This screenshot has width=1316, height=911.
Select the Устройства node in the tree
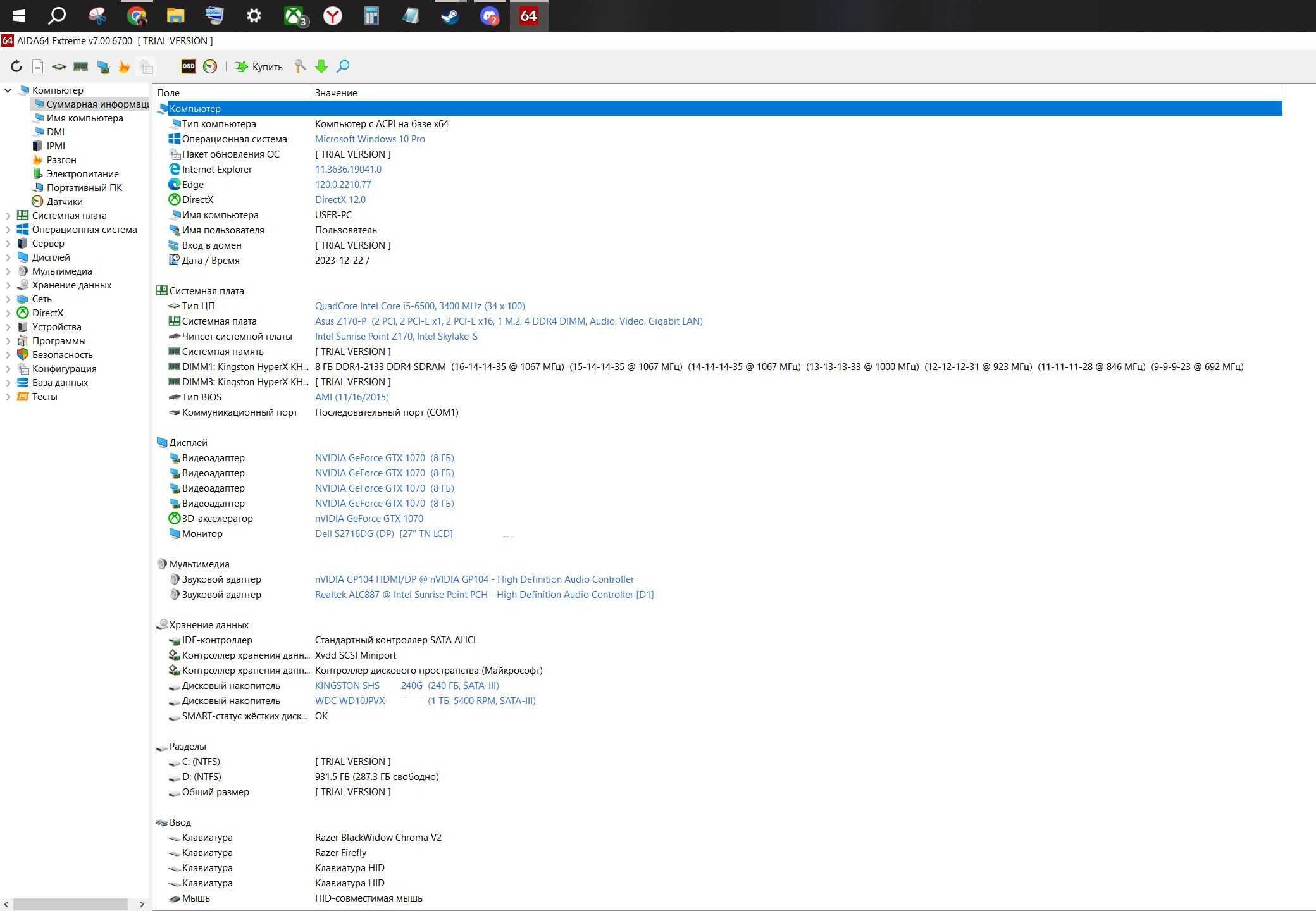pyautogui.click(x=57, y=327)
